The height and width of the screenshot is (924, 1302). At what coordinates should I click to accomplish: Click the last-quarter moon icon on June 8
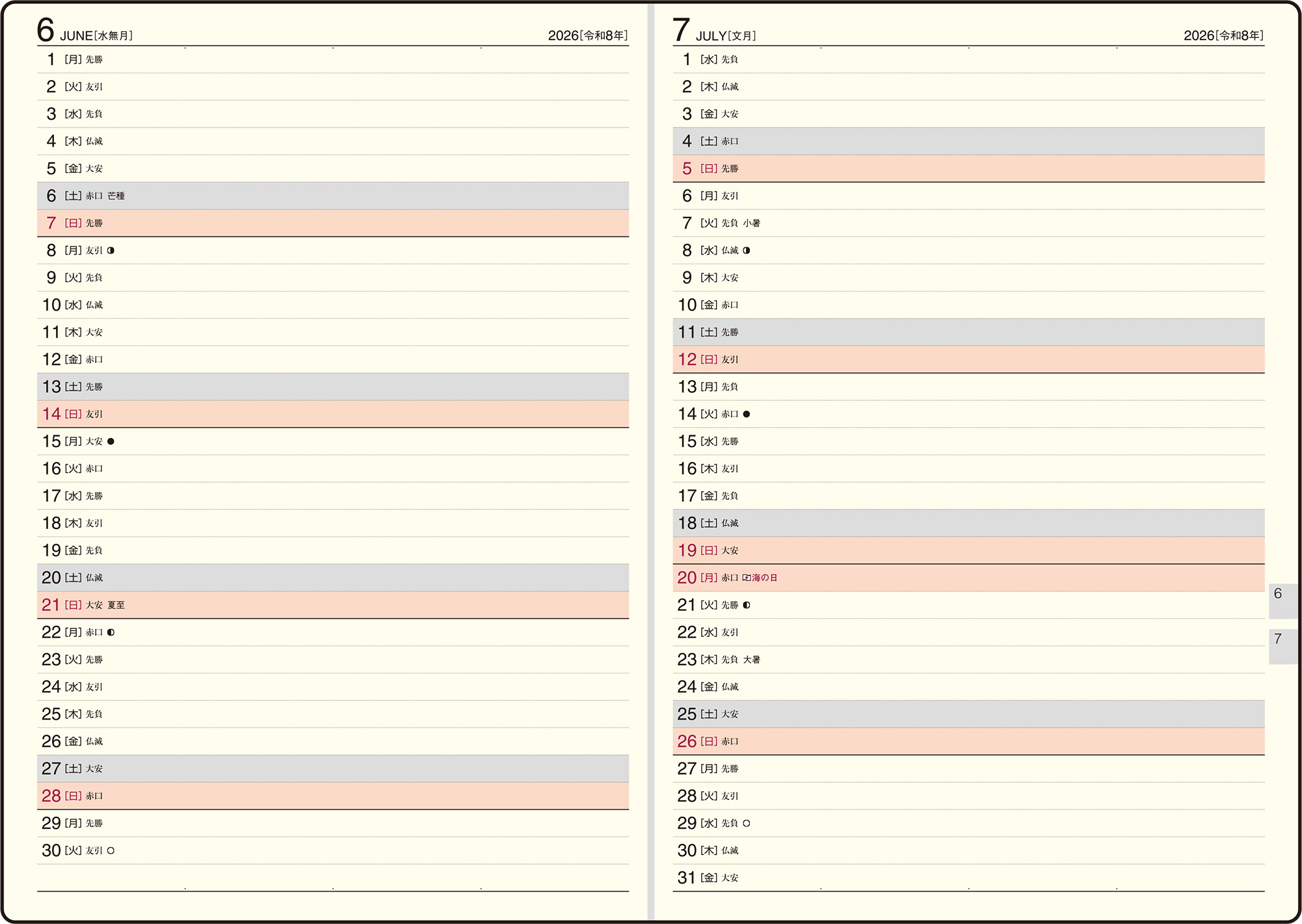click(x=111, y=251)
